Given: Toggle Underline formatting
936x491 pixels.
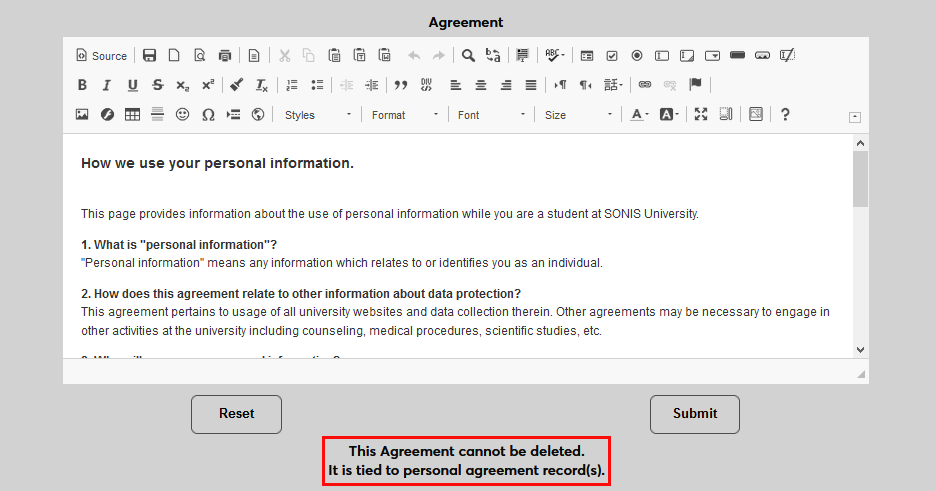Looking at the screenshot, I should 133,85.
